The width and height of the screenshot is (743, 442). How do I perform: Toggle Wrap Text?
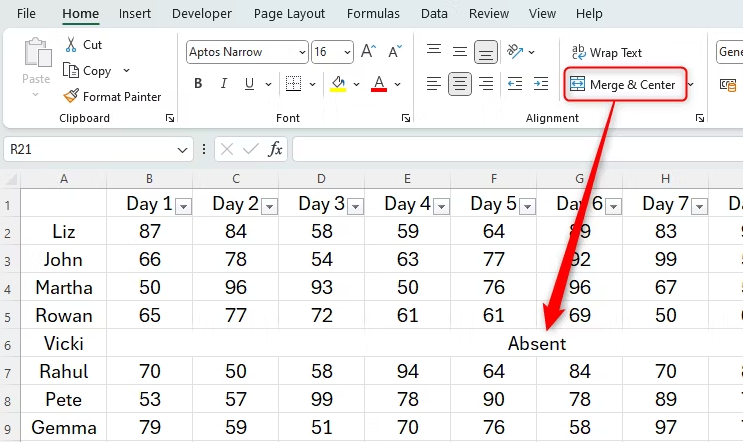click(607, 53)
